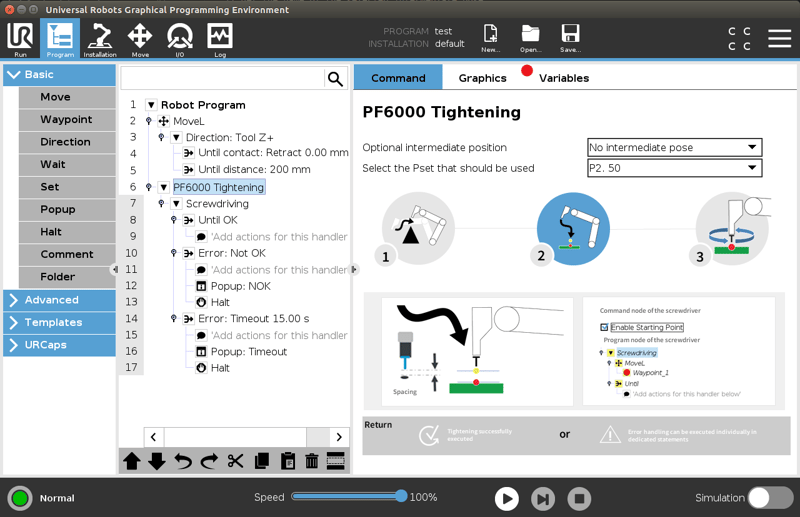Insert a Waypoint node
The height and width of the screenshot is (517, 800).
(67, 119)
